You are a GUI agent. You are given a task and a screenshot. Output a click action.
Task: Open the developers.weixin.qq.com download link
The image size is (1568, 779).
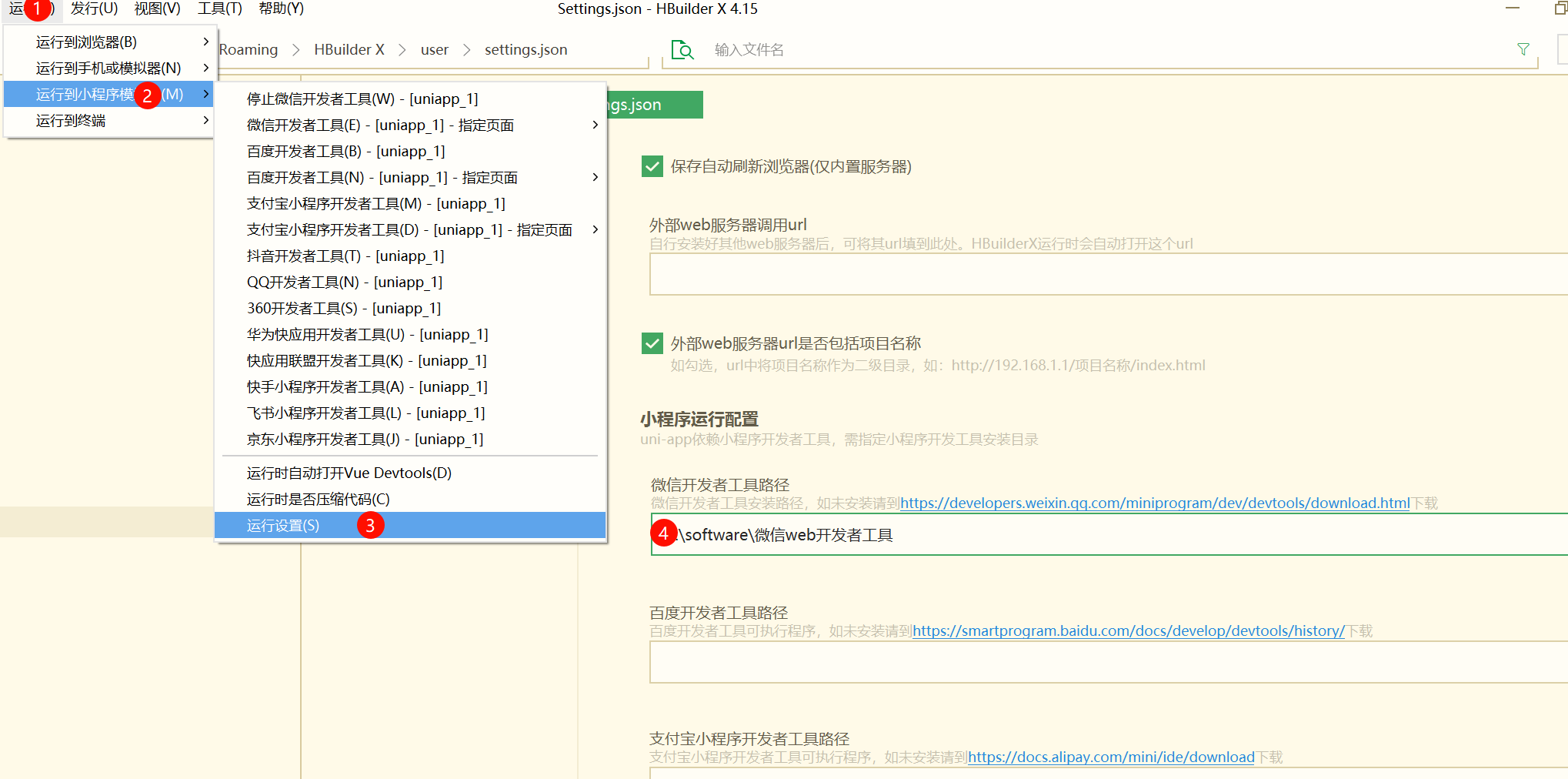click(x=1155, y=503)
